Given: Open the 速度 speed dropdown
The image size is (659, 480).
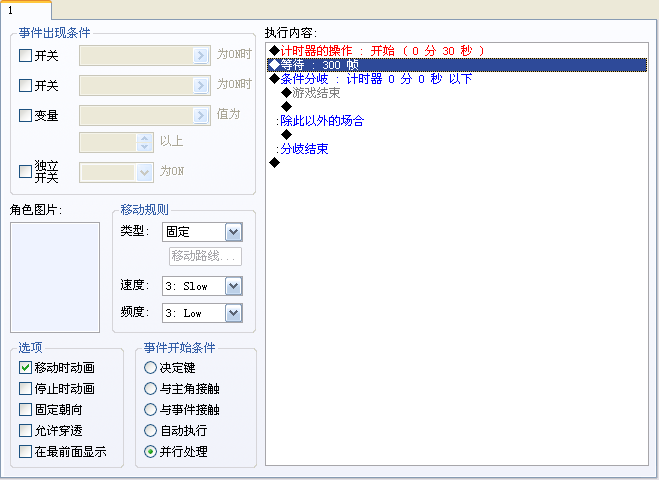Looking at the screenshot, I should coord(233,286).
